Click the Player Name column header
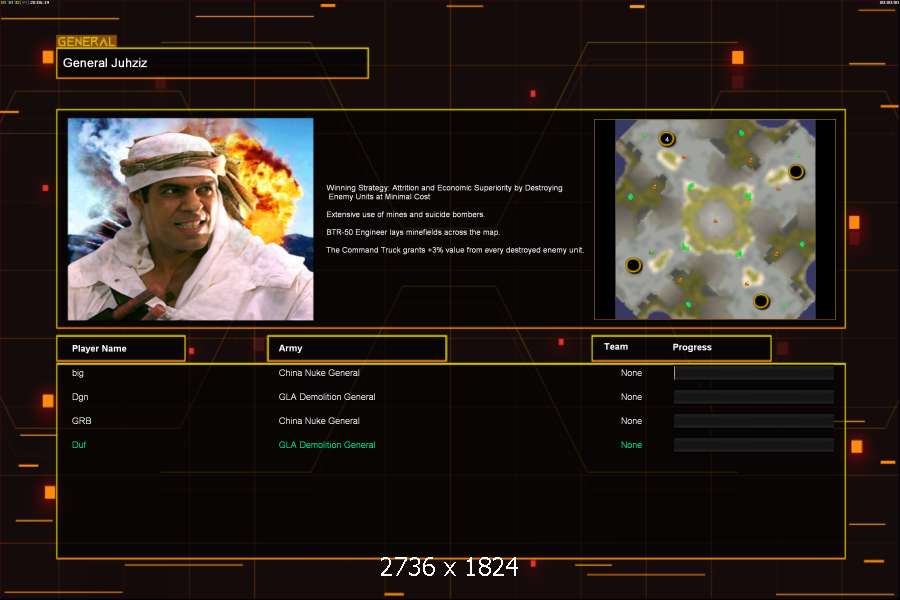The image size is (900, 600). (x=121, y=349)
